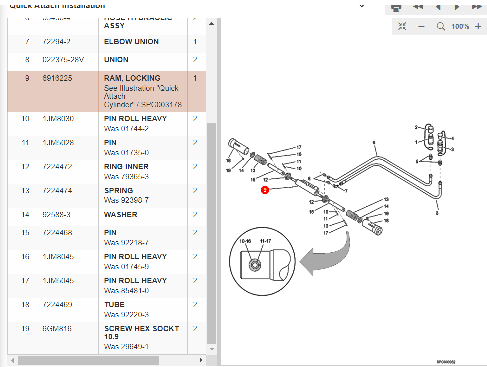Select the red callout 9 on the diagram
487x367 pixels.
(x=265, y=190)
